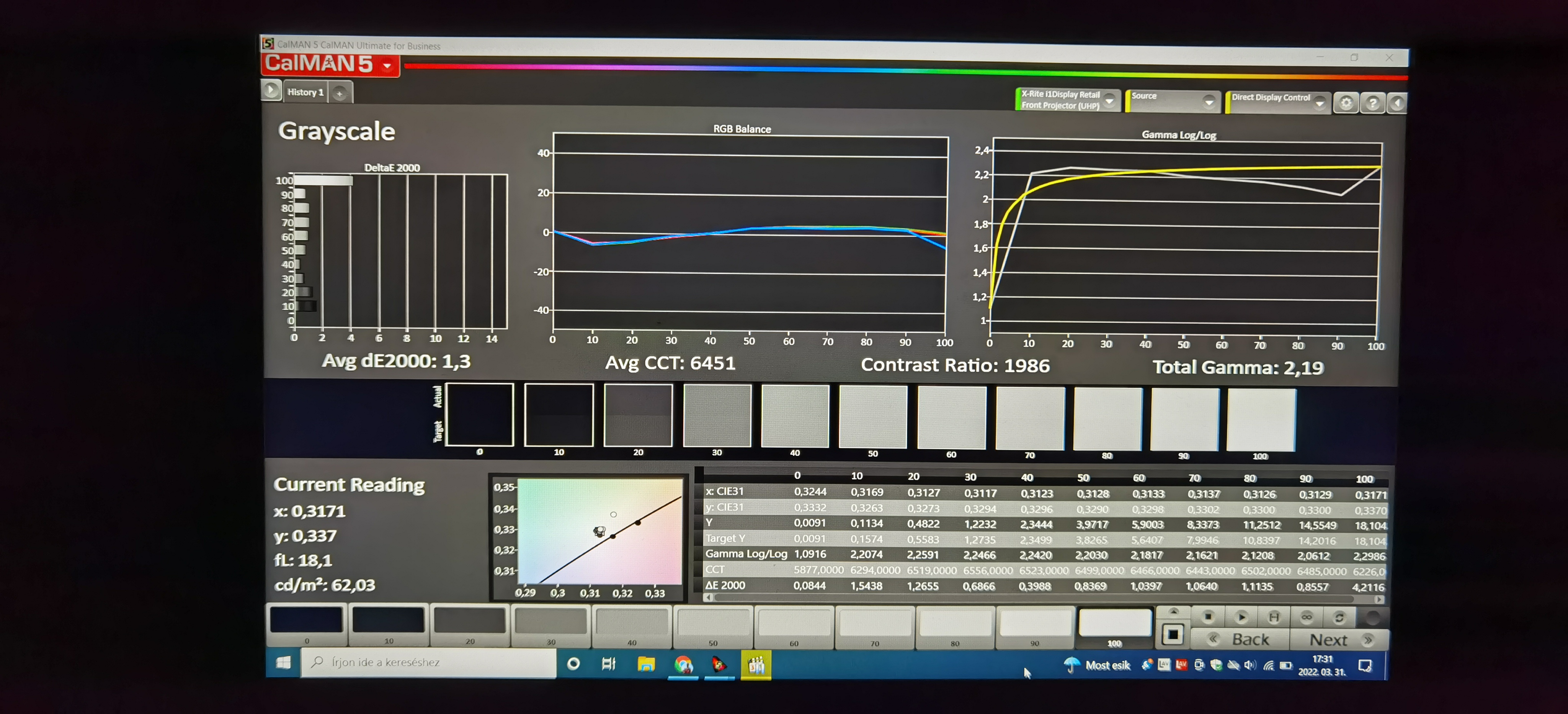Select the 50 percent gray swatch in bottom strip
This screenshot has height=714, width=1568.
click(713, 622)
